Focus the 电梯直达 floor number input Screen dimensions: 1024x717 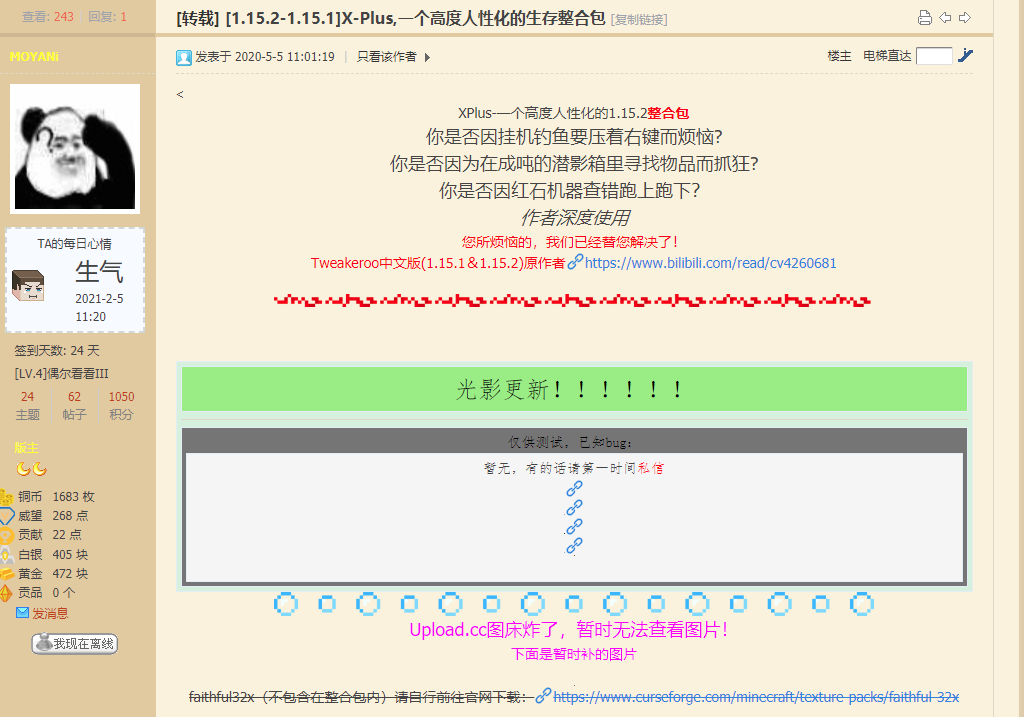(934, 56)
